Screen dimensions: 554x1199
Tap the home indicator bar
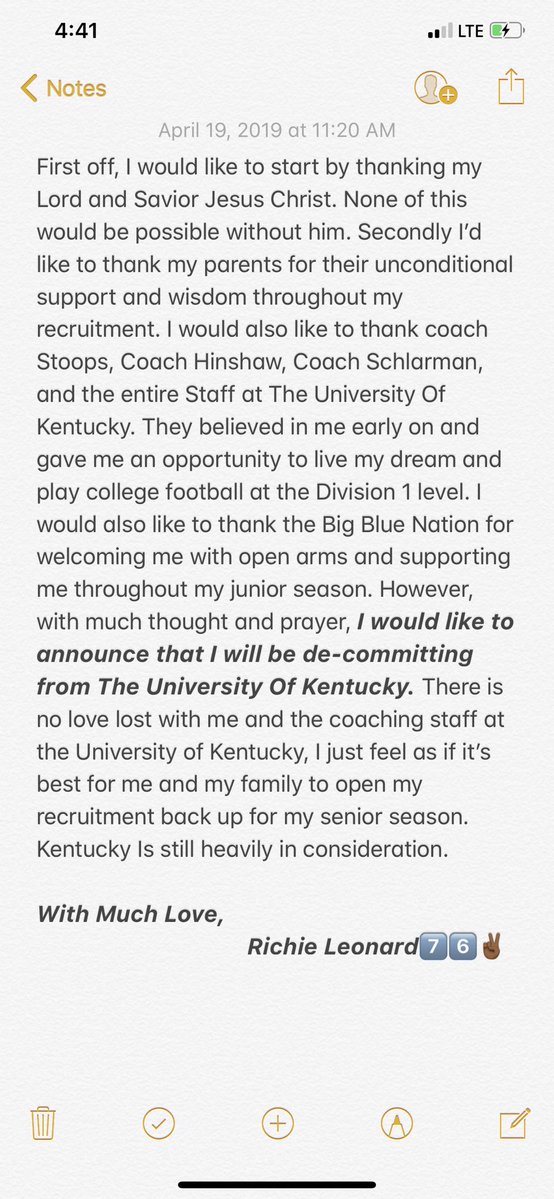(277, 1184)
